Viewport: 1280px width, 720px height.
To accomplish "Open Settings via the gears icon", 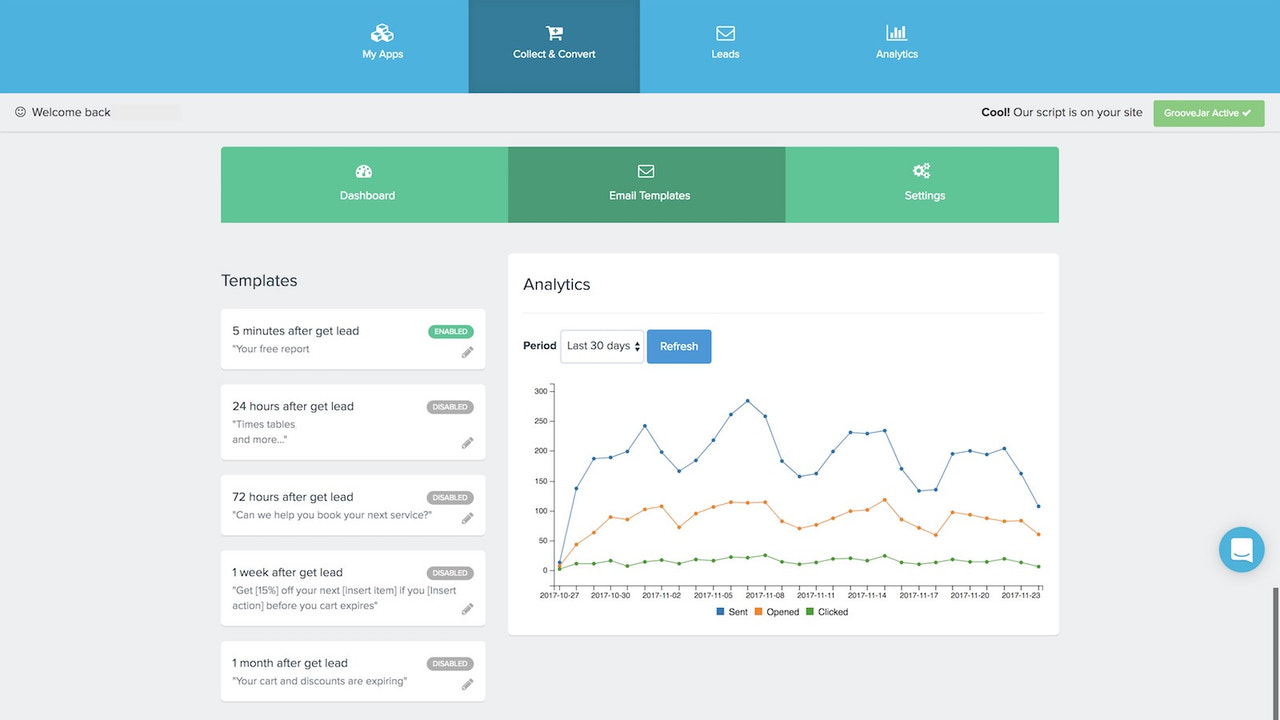I will tap(922, 170).
